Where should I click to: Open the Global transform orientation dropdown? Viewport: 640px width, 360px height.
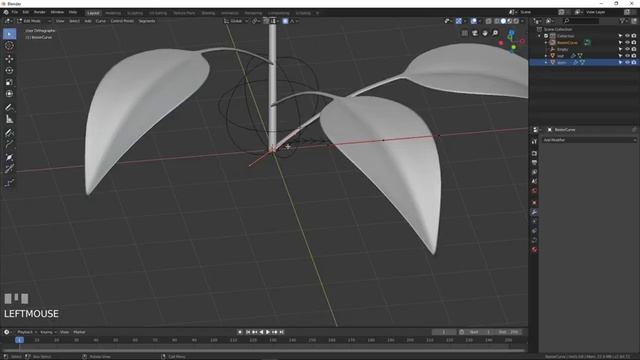(236, 21)
